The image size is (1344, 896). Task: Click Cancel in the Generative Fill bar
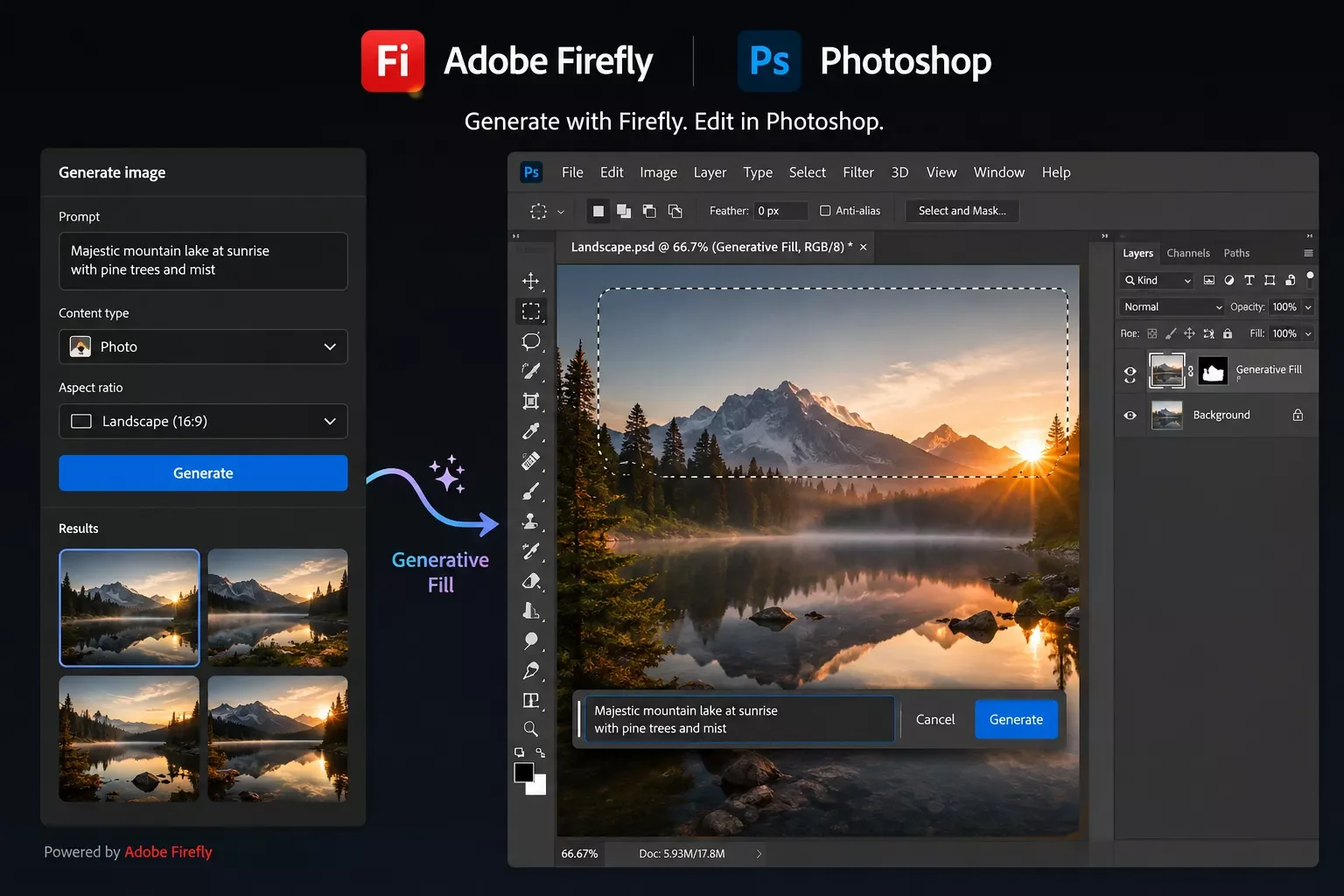pos(934,719)
